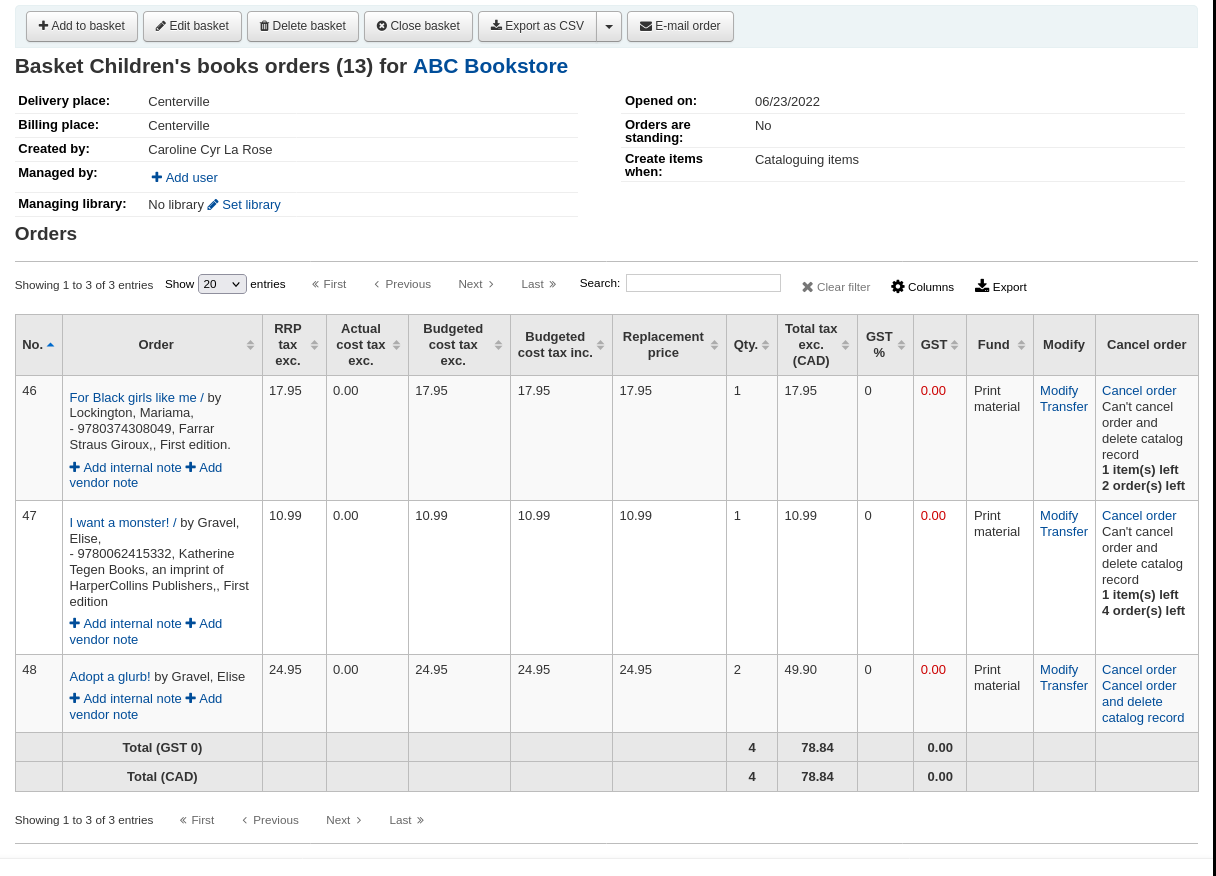Click the table Export download icon

tap(1000, 286)
